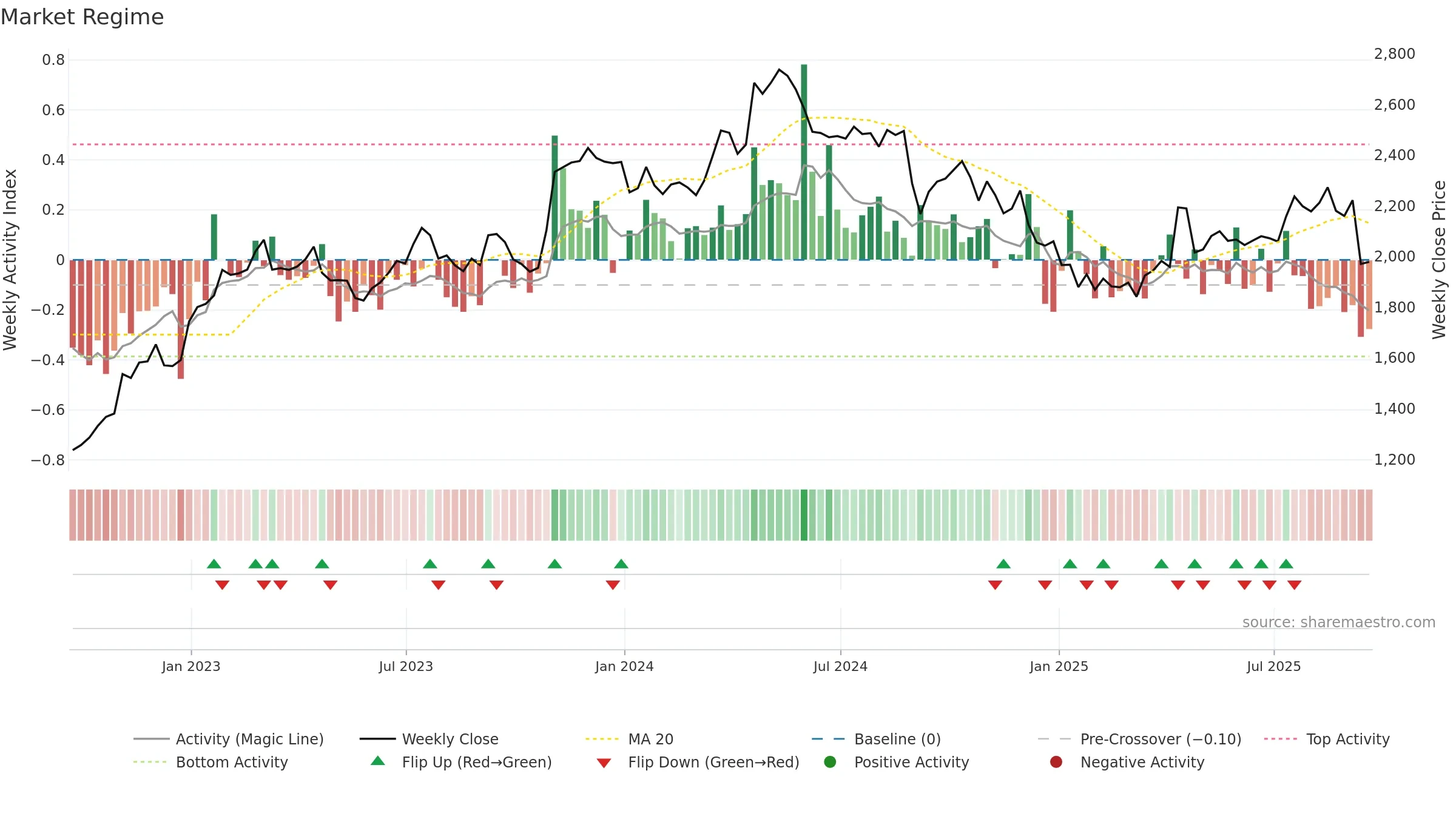Click the Jul 2025 axis label
Viewport: 1456px width, 819px height.
pos(1273,666)
